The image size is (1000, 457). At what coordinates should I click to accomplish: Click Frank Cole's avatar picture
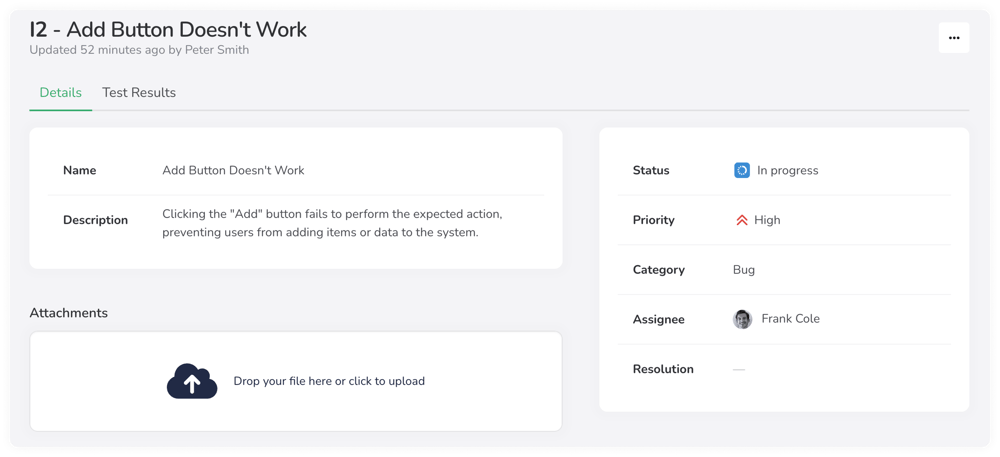pyautogui.click(x=742, y=319)
